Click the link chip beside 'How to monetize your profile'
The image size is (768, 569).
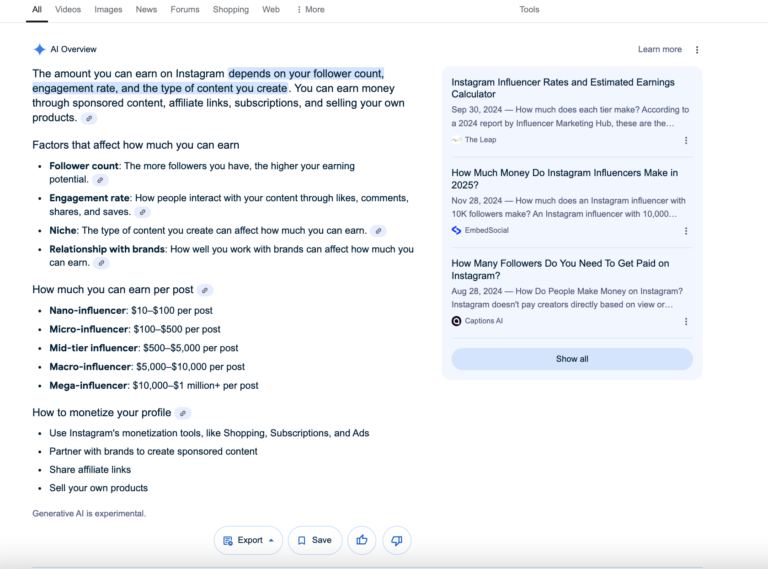coord(183,413)
